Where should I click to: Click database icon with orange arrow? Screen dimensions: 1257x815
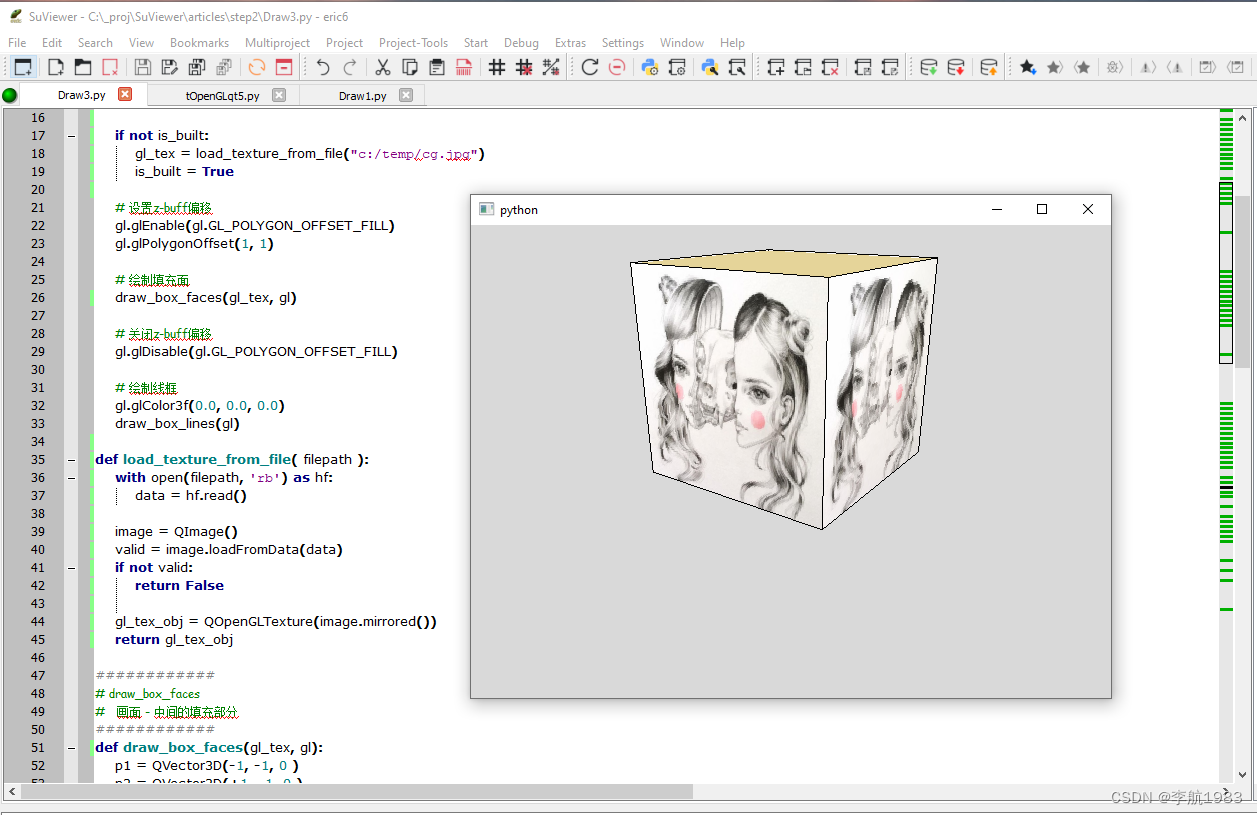coord(989,67)
